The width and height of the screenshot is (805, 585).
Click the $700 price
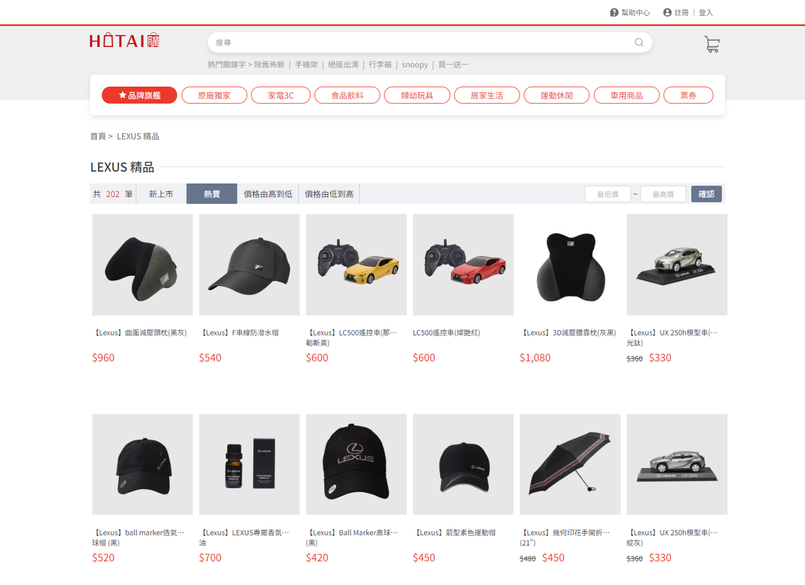coord(210,558)
